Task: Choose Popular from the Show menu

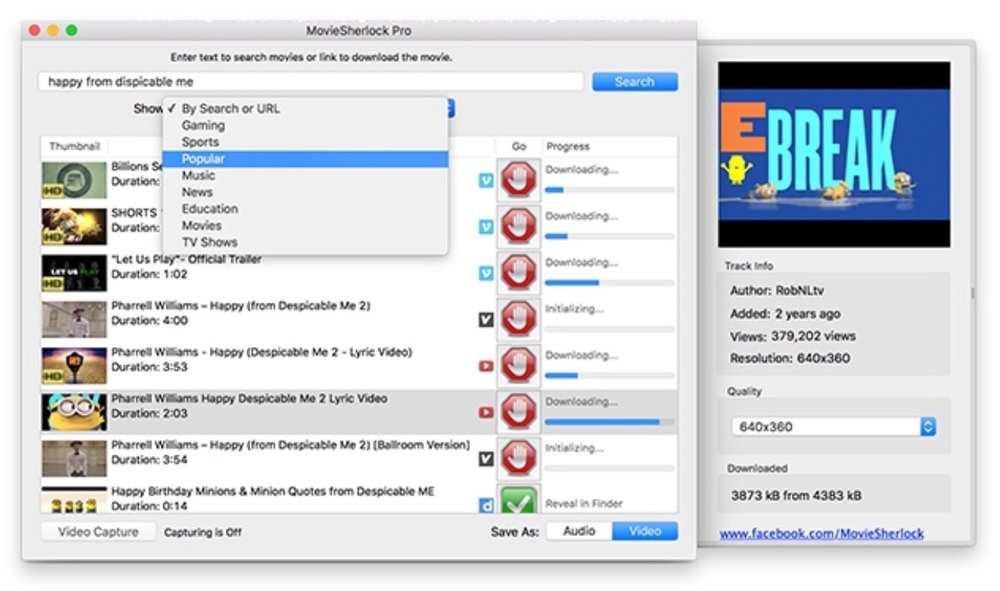Action: (x=305, y=159)
